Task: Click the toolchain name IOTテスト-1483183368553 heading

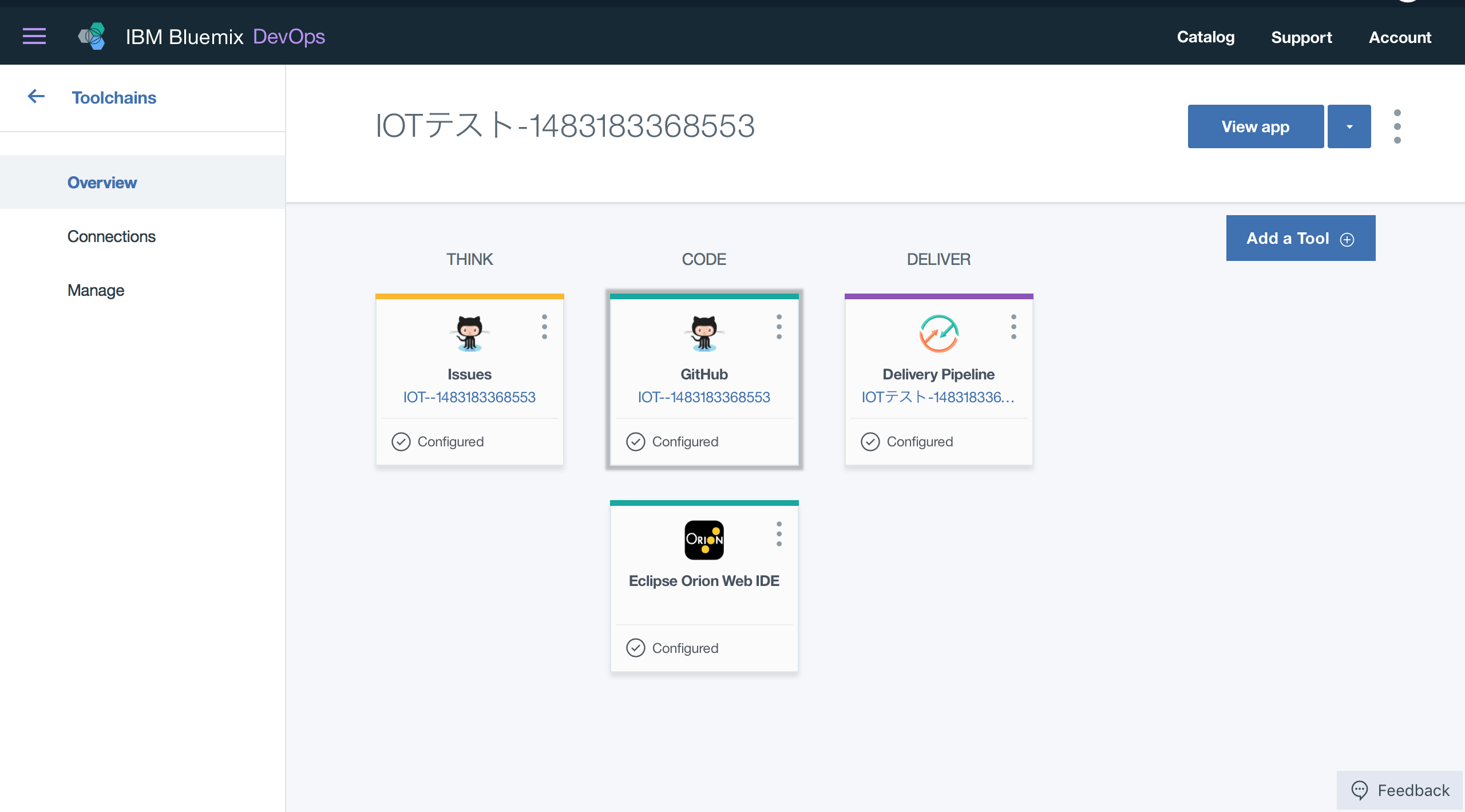Action: 565,125
